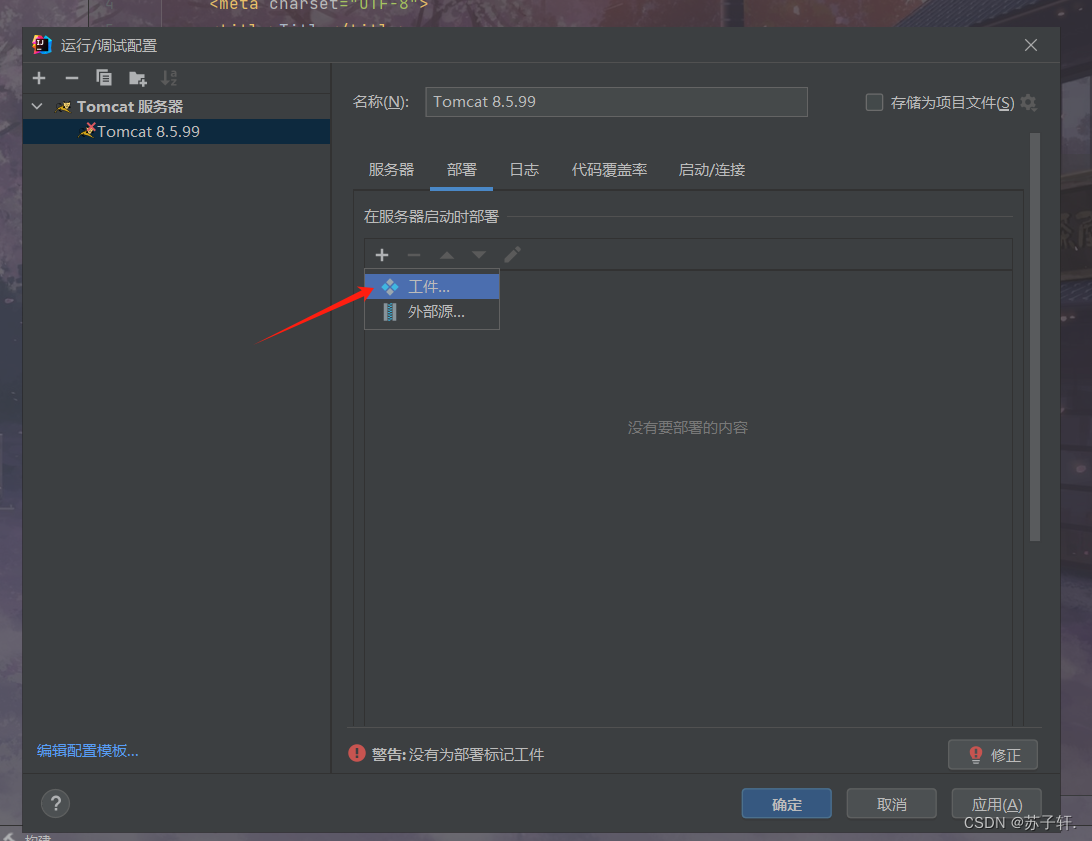Open the 日志 tab
Image resolution: width=1092 pixels, height=841 pixels.
(524, 170)
